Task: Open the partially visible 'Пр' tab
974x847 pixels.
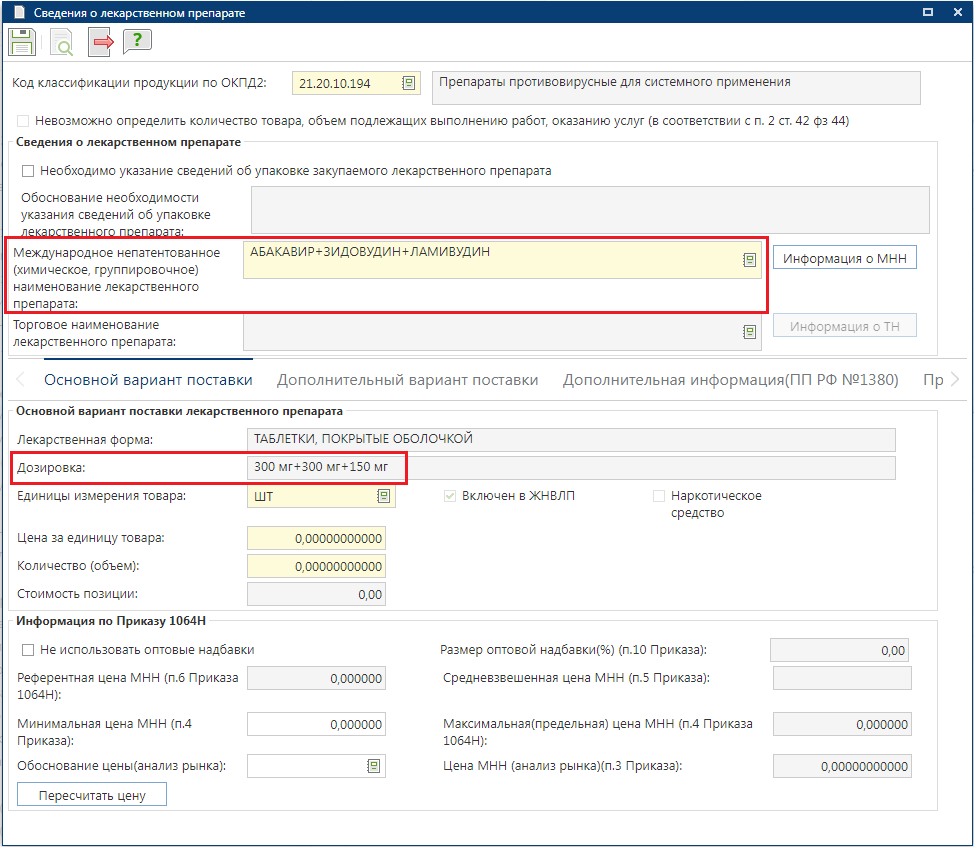Action: [x=933, y=380]
